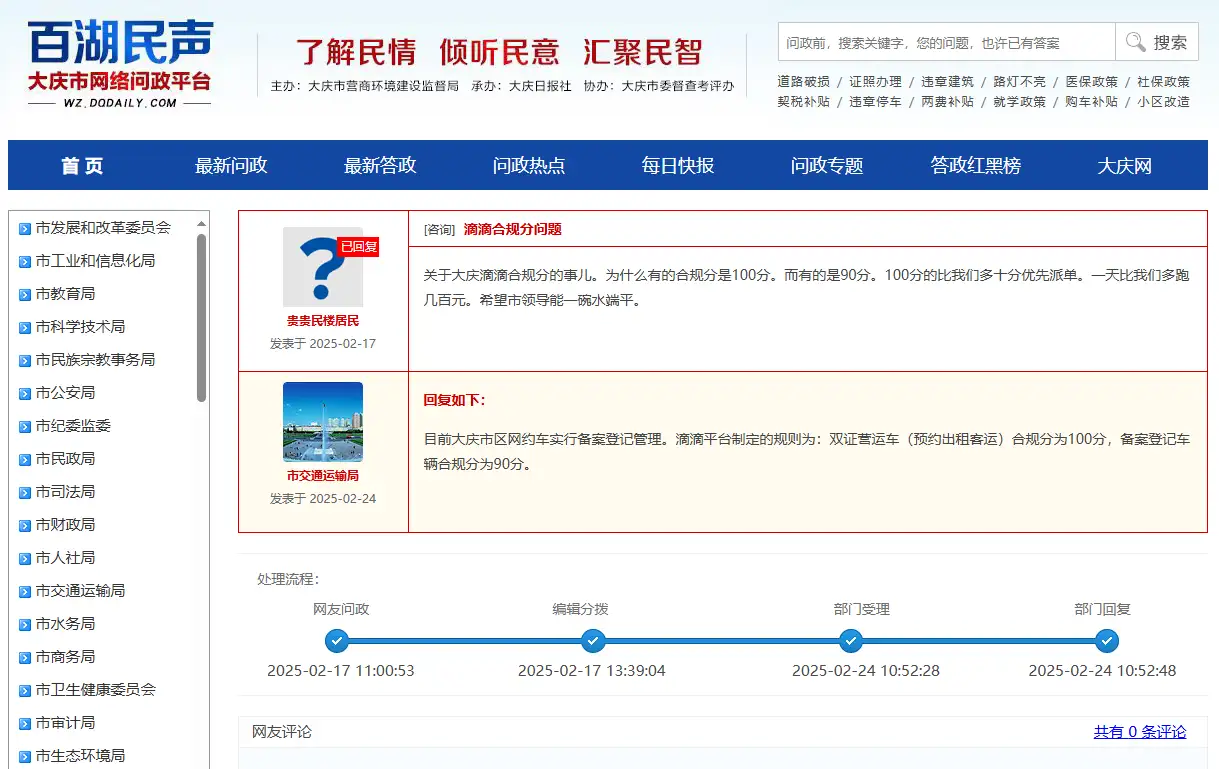Click the arrow icon beside 市生态环境局
This screenshot has width=1219, height=769.
coord(24,755)
